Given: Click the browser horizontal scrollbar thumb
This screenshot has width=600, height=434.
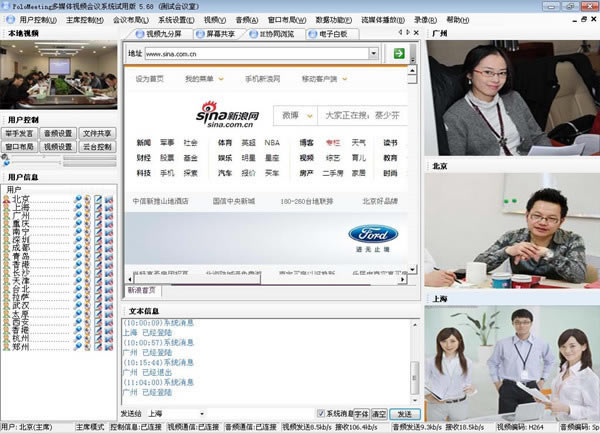Looking at the screenshot, I should coord(197,279).
